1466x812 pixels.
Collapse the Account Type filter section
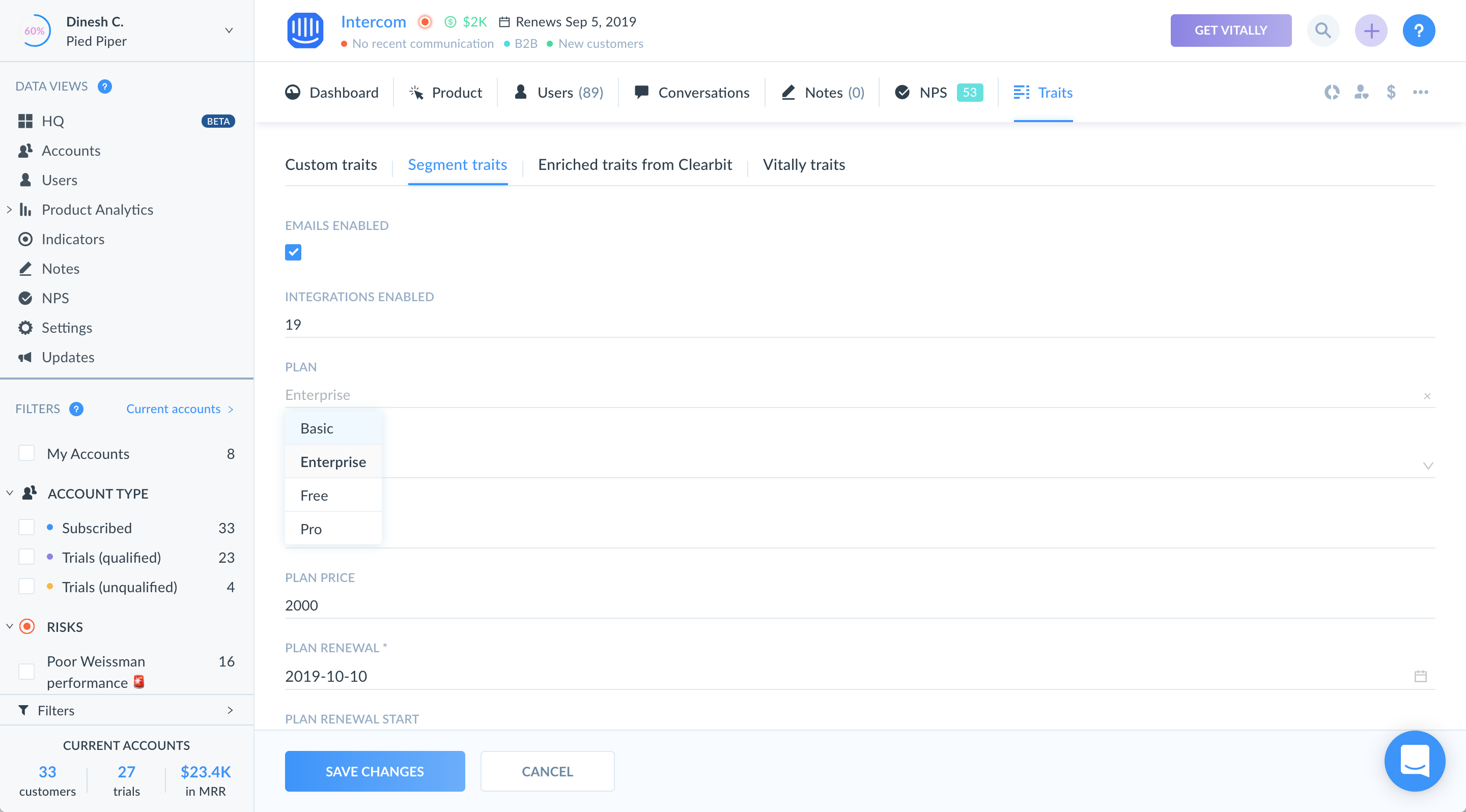(10, 493)
